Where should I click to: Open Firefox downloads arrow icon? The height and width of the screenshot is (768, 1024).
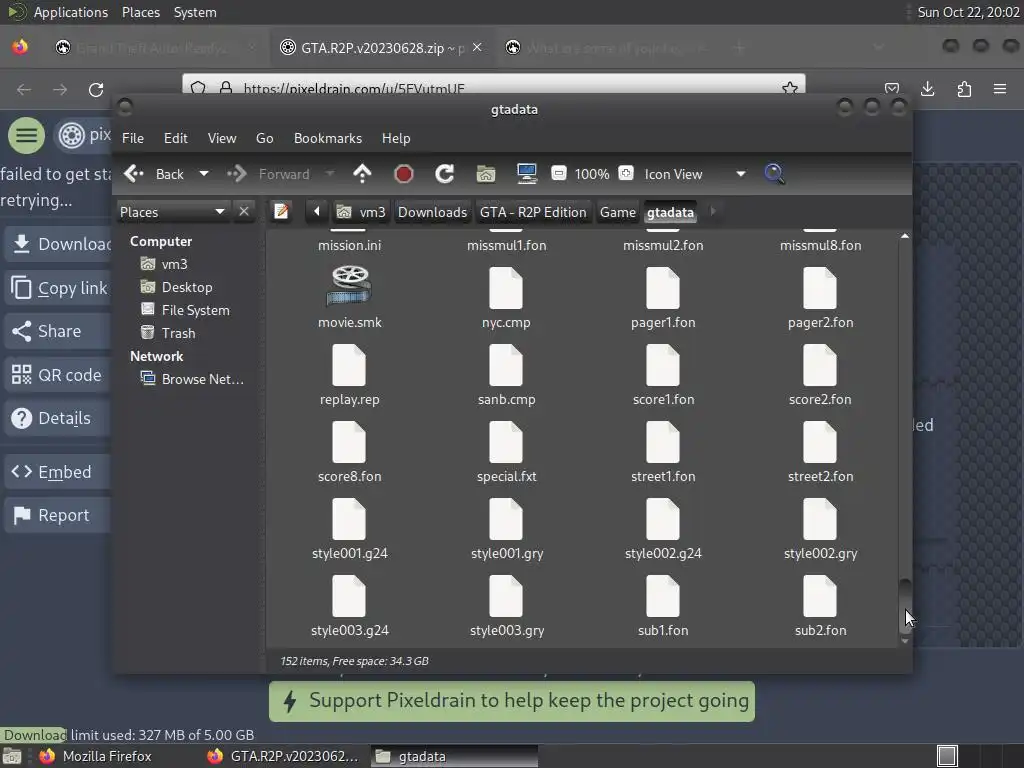927,89
